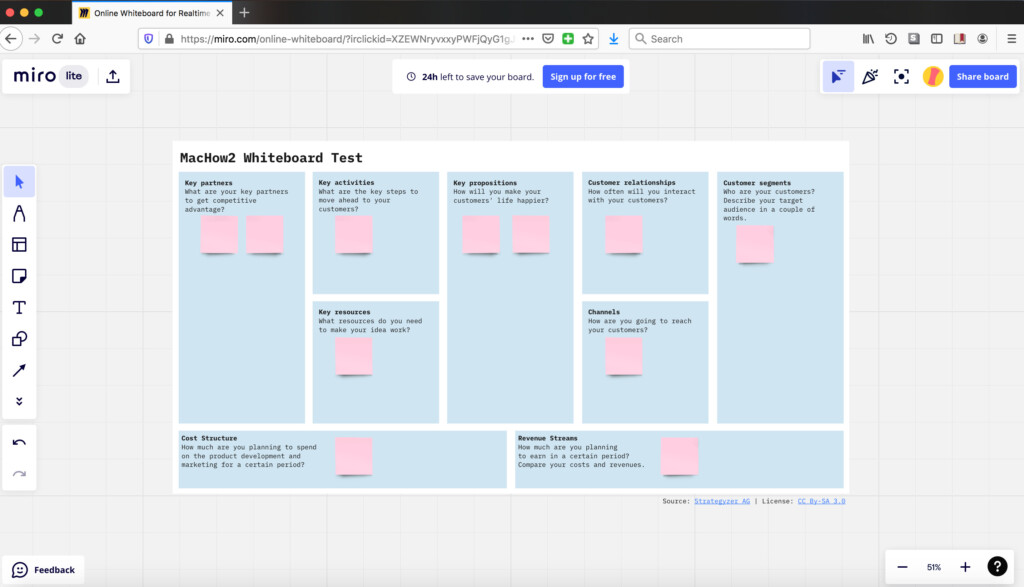Click the pink sticky note under Customer segments
Screen dimensions: 1024x587
(754, 244)
